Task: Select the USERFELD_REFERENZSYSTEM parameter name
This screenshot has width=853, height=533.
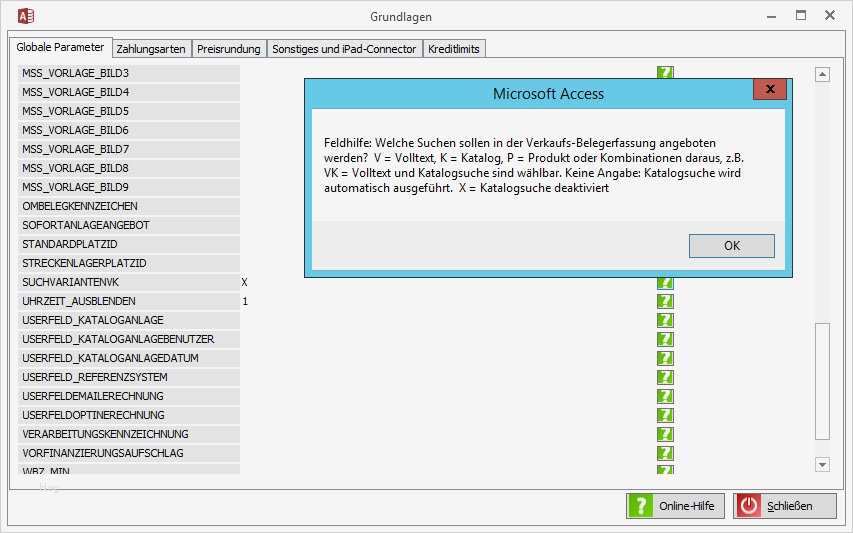Action: click(x=129, y=377)
